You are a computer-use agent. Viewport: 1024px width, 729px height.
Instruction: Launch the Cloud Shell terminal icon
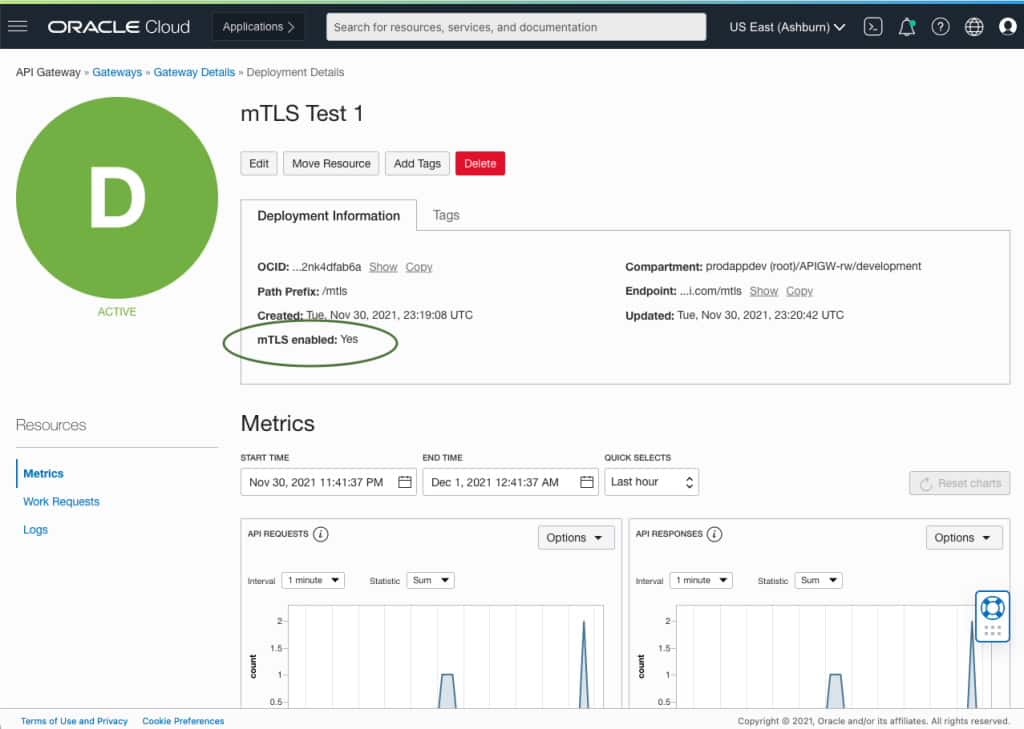[x=872, y=27]
